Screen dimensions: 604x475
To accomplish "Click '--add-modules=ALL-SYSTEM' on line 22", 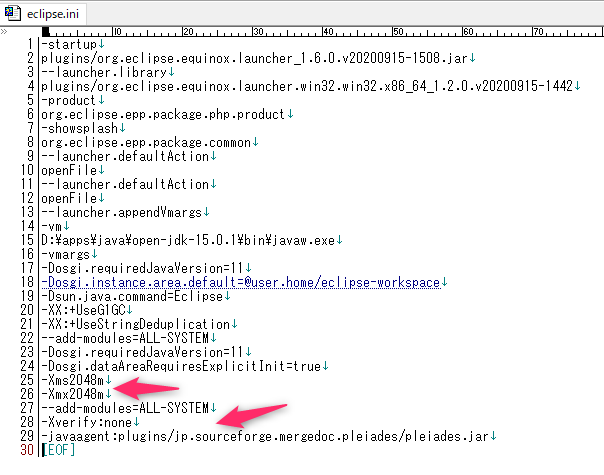I will [x=125, y=338].
